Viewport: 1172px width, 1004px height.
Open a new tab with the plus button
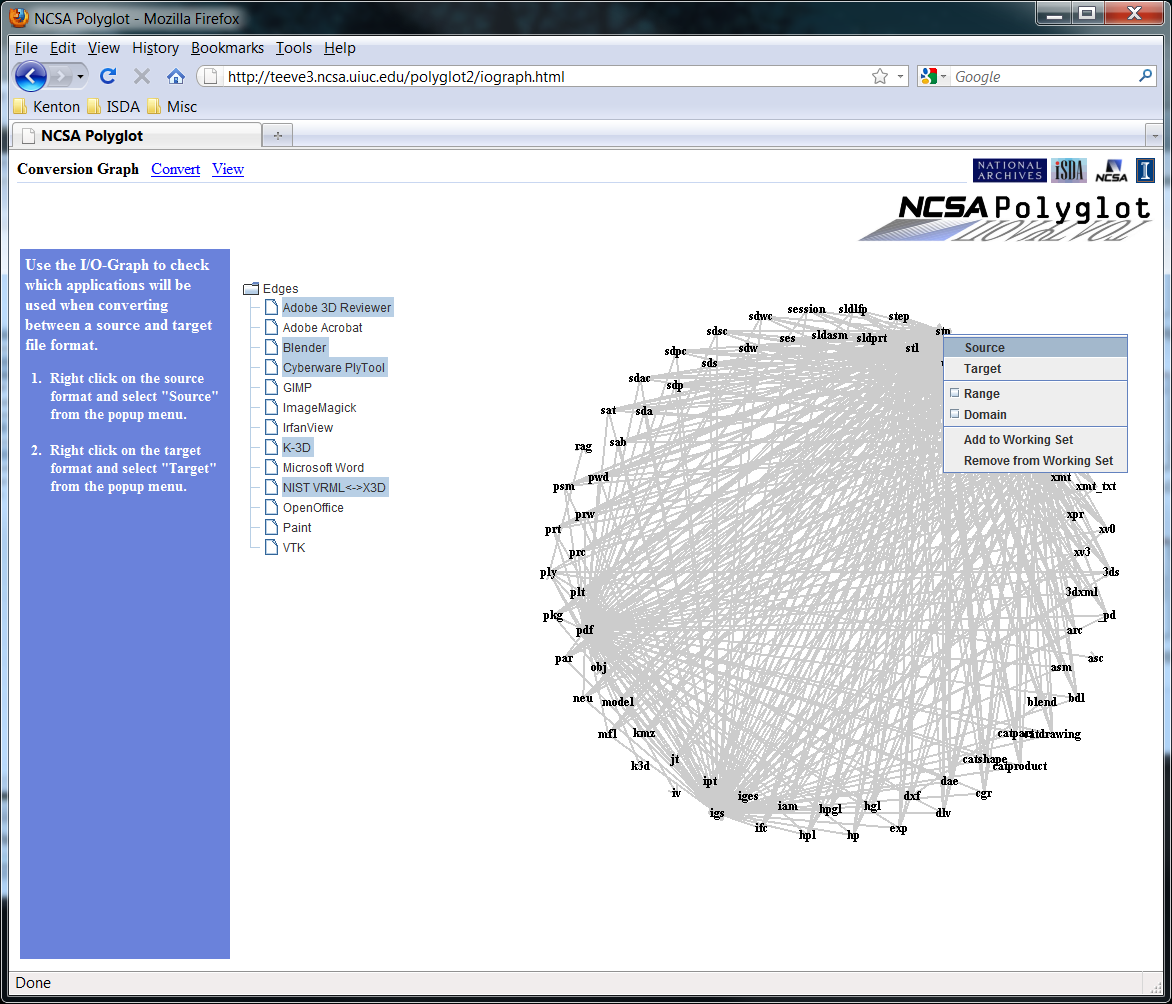277,136
